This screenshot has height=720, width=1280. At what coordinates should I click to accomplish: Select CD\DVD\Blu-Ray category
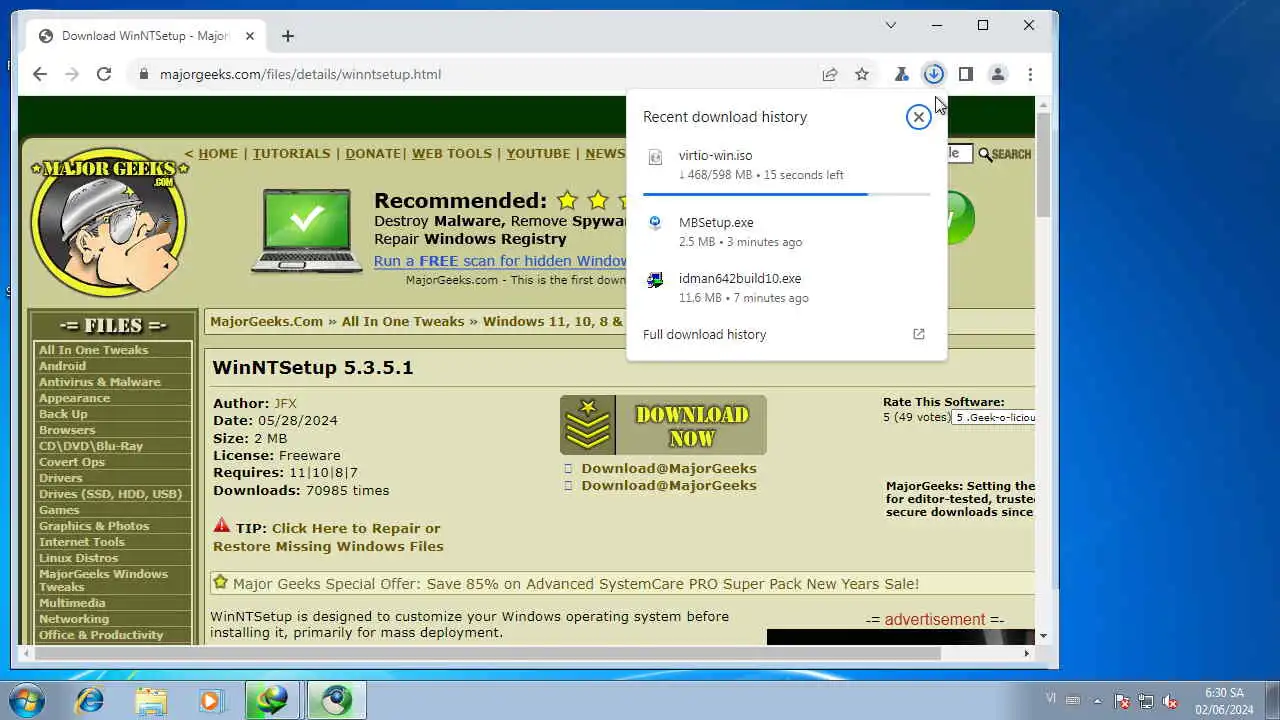90,446
